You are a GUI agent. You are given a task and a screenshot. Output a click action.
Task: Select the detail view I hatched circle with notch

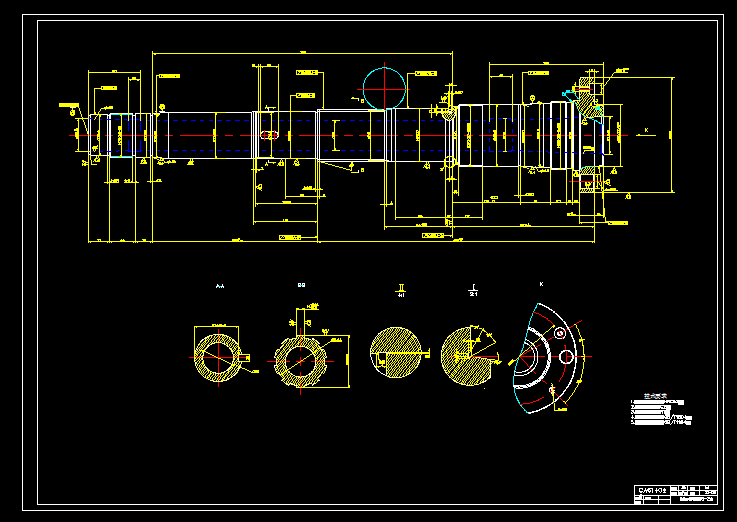click(466, 356)
